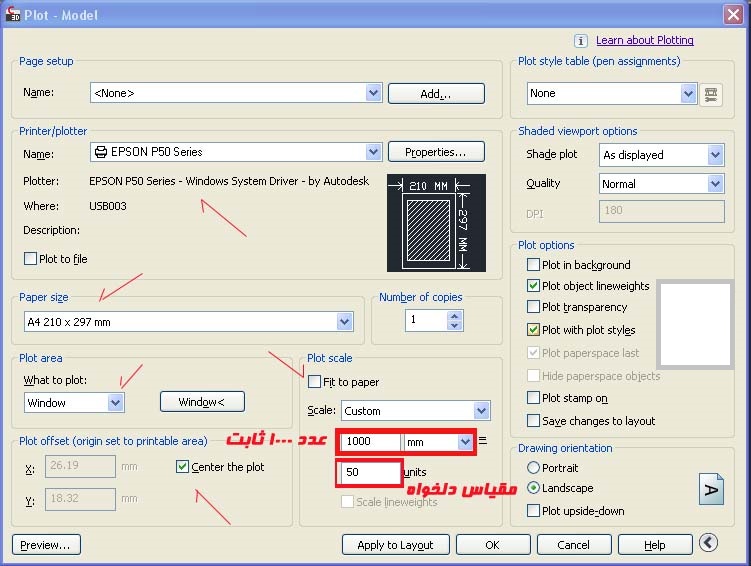
Task: Click the printer Properties button
Action: click(x=435, y=152)
